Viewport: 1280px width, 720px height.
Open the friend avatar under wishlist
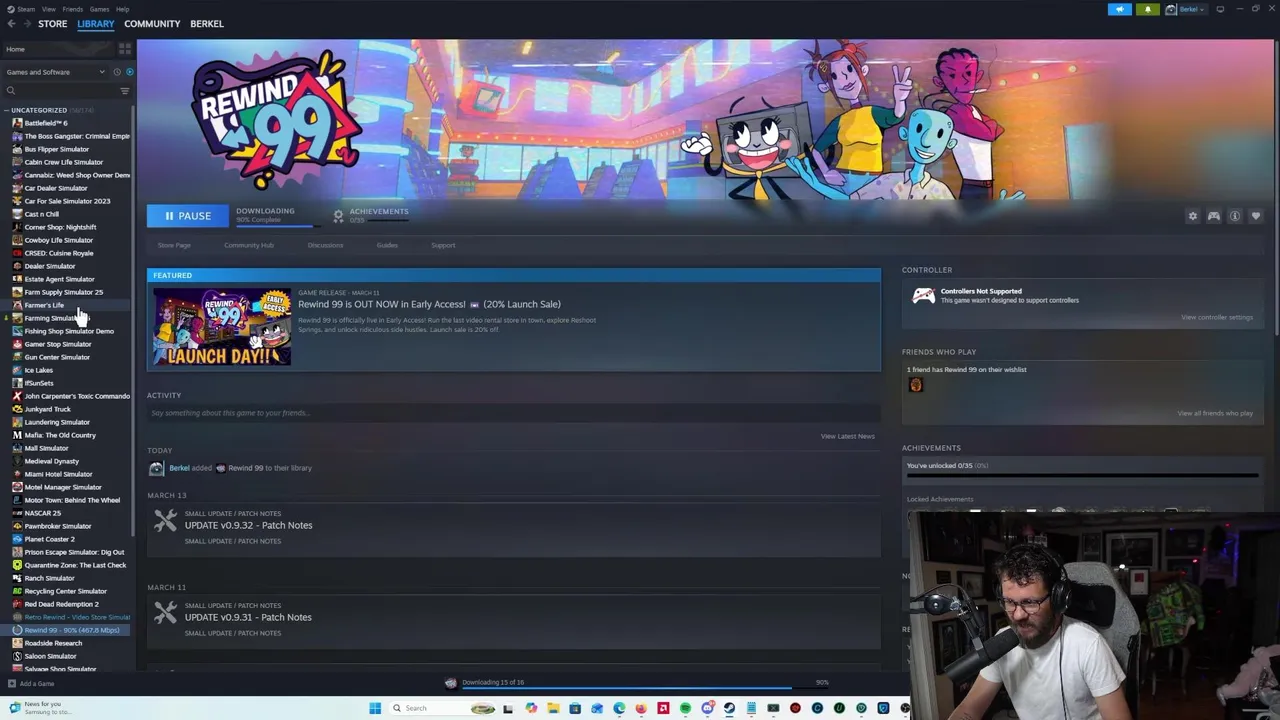pyautogui.click(x=915, y=385)
